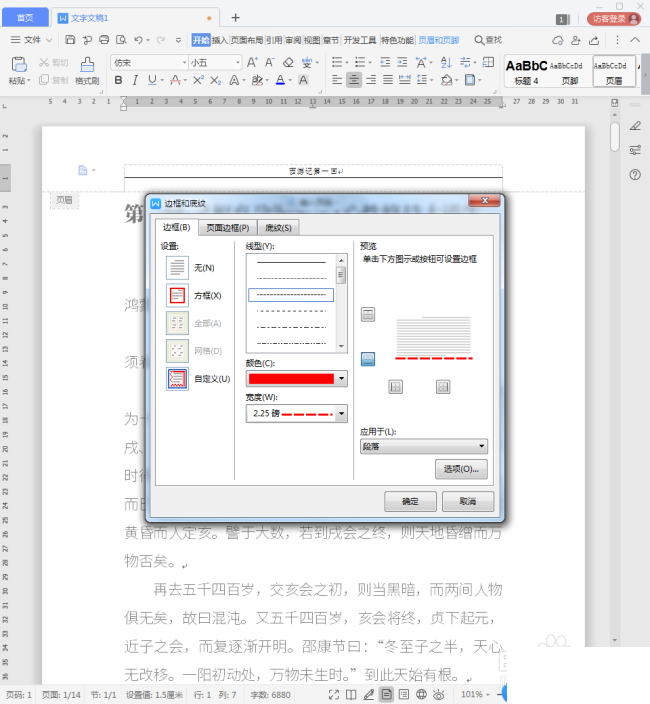Click the full screen icon in status bar
Viewport: 650px width, 704px height.
click(334, 695)
